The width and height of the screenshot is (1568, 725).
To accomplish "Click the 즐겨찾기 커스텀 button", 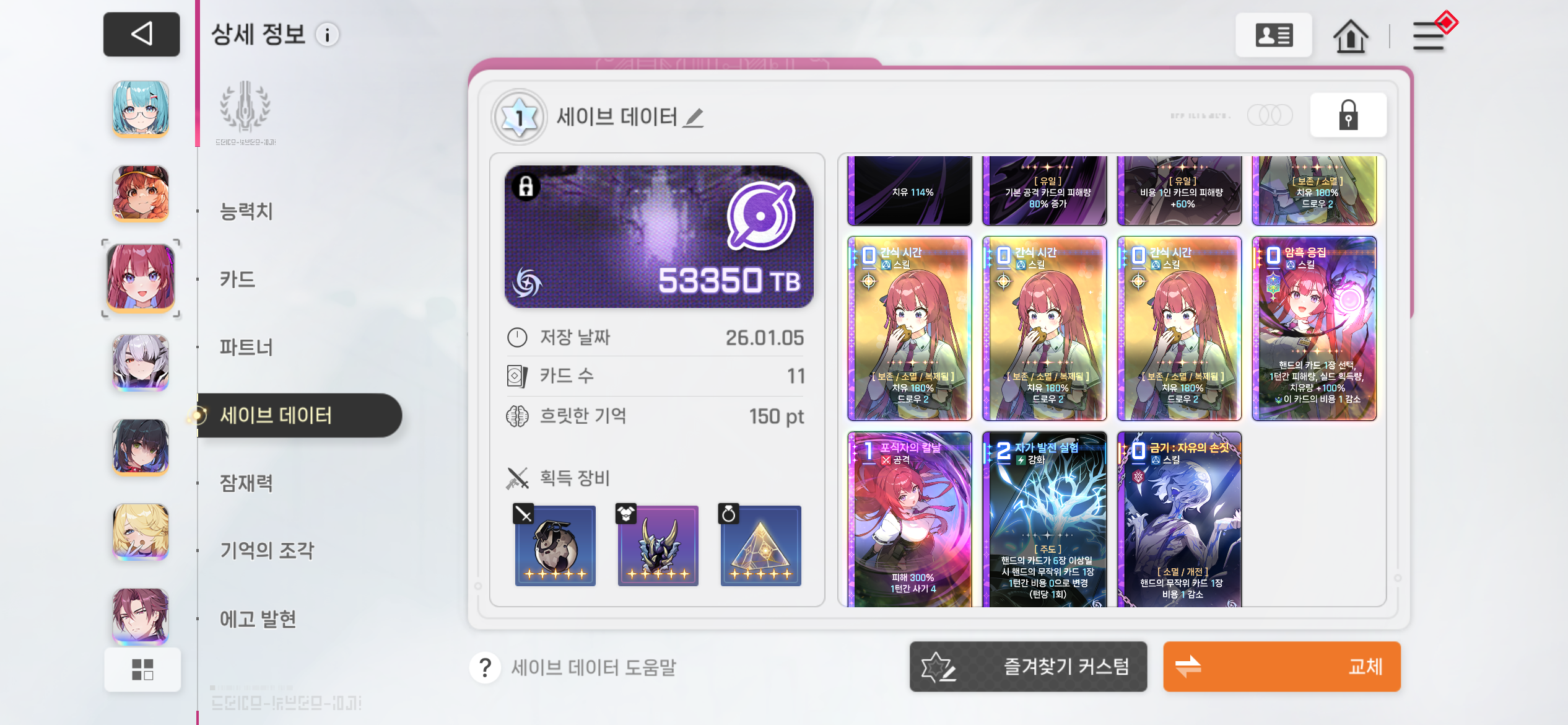I will pyautogui.click(x=1028, y=667).
